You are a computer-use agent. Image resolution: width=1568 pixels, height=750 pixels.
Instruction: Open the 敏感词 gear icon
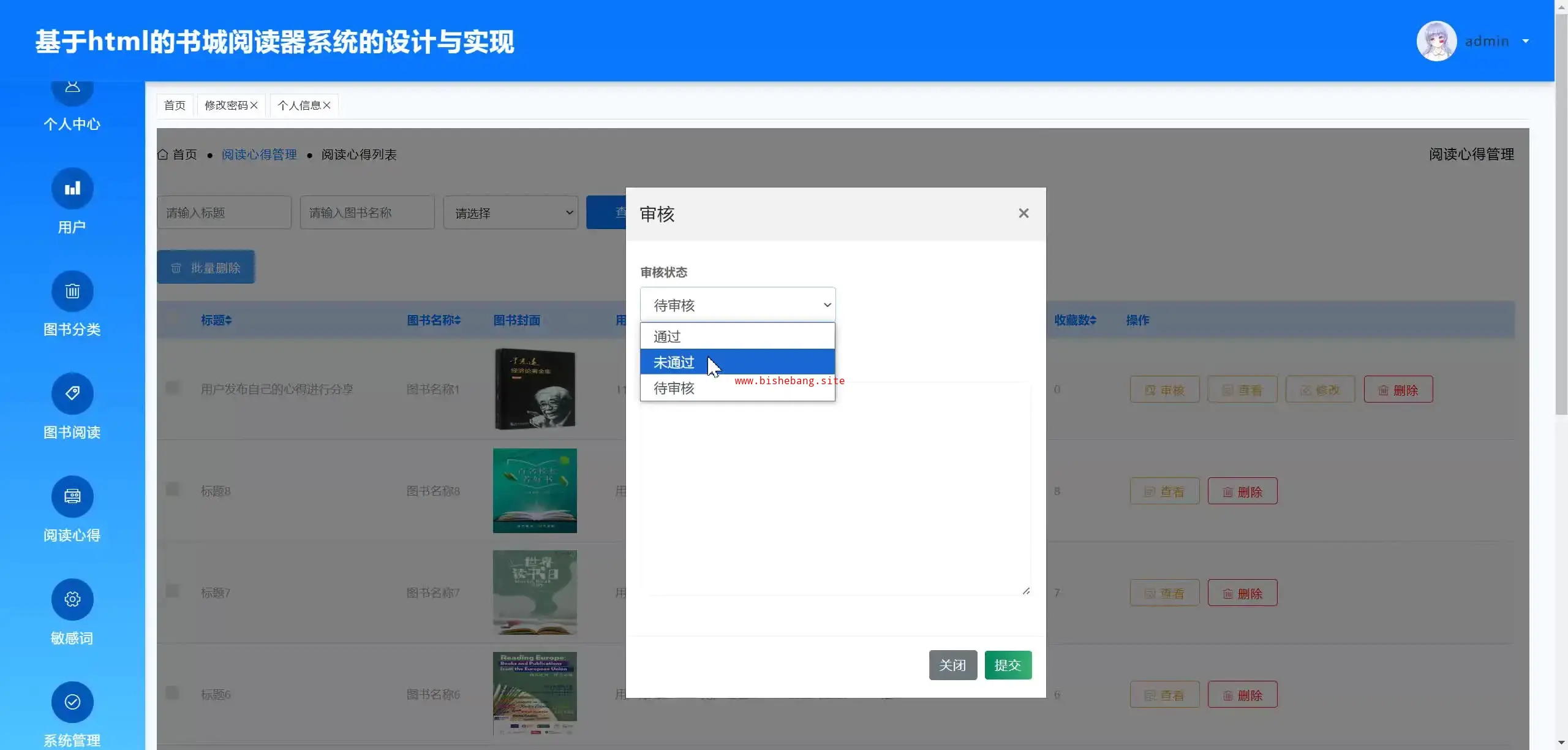pos(72,599)
